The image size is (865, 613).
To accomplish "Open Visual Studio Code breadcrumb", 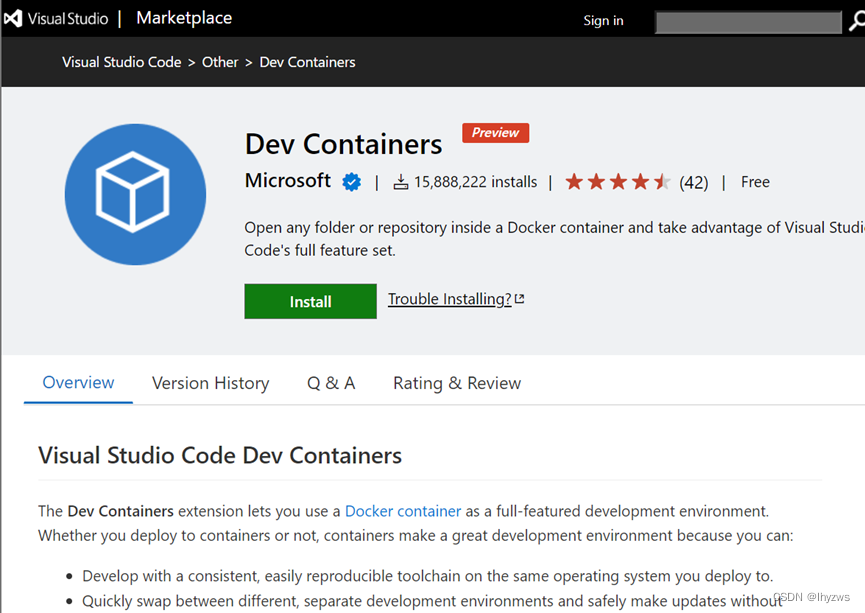I will point(121,62).
